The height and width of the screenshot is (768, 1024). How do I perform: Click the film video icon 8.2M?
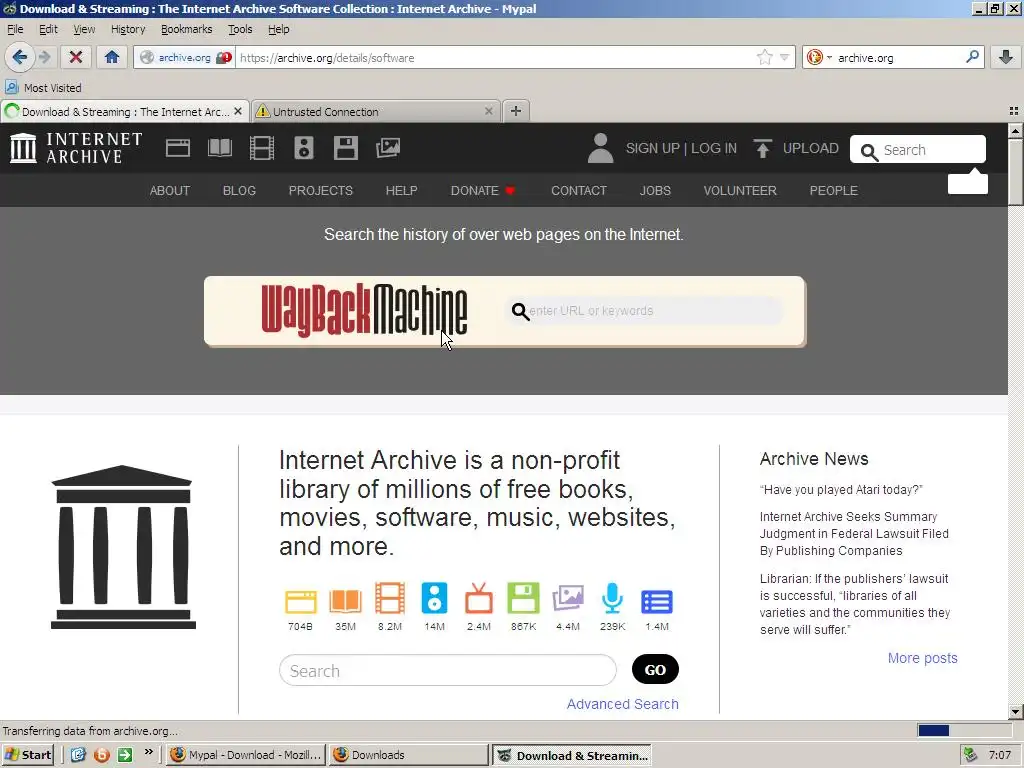(390, 598)
